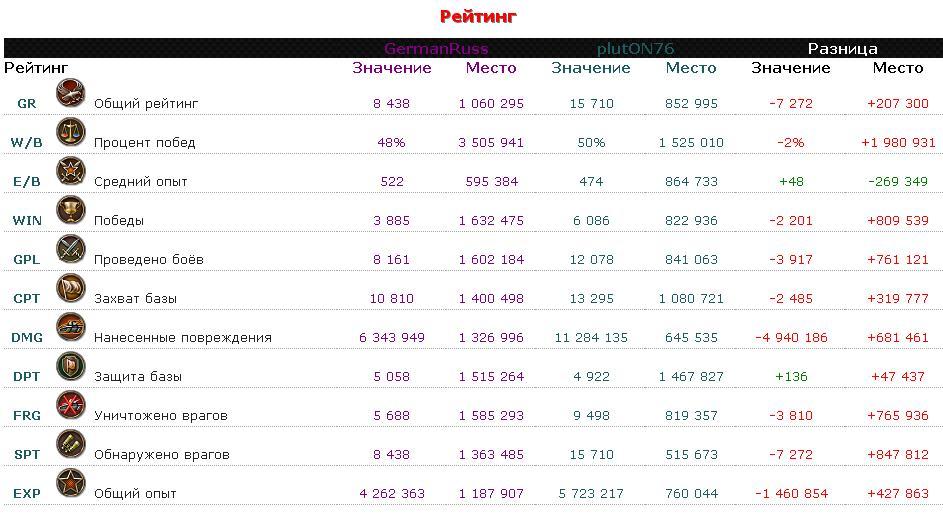Click the Общий рейтинг (GR) medal icon
Image resolution: width=943 pixels, height=519 pixels.
(x=70, y=94)
